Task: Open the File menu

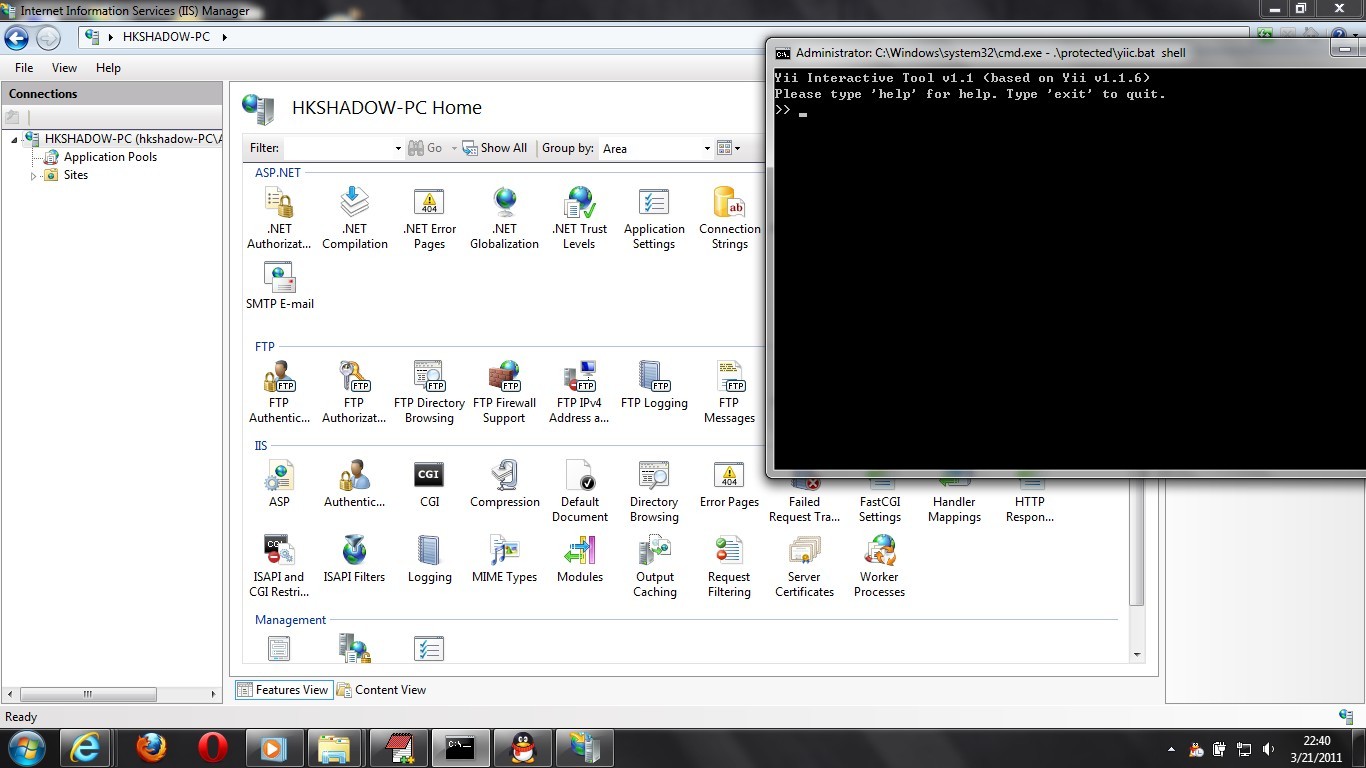Action: [x=24, y=68]
